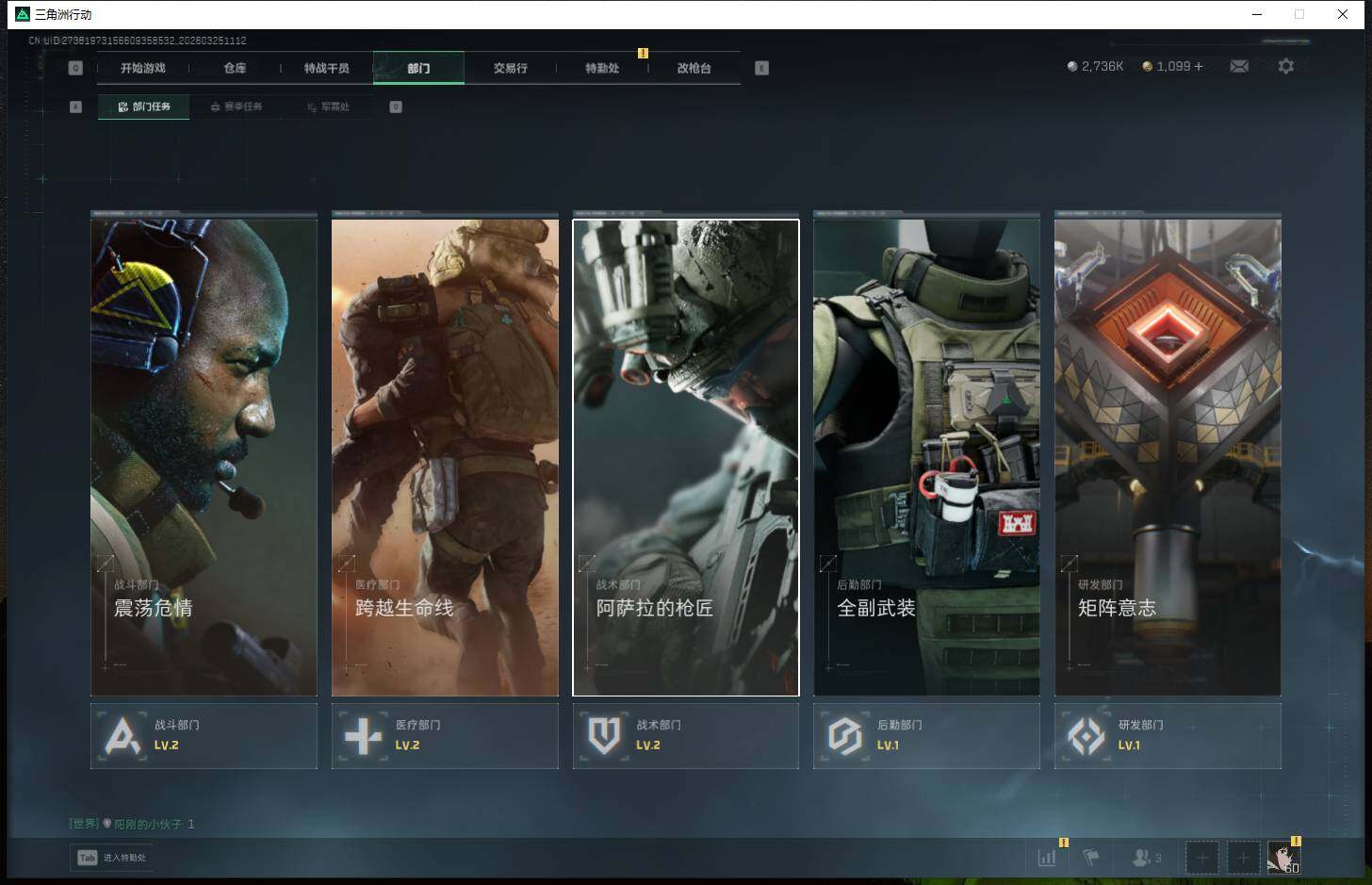The image size is (1372, 885).
Task: Click the 战斗部门 emblem icon
Action: (x=122, y=735)
